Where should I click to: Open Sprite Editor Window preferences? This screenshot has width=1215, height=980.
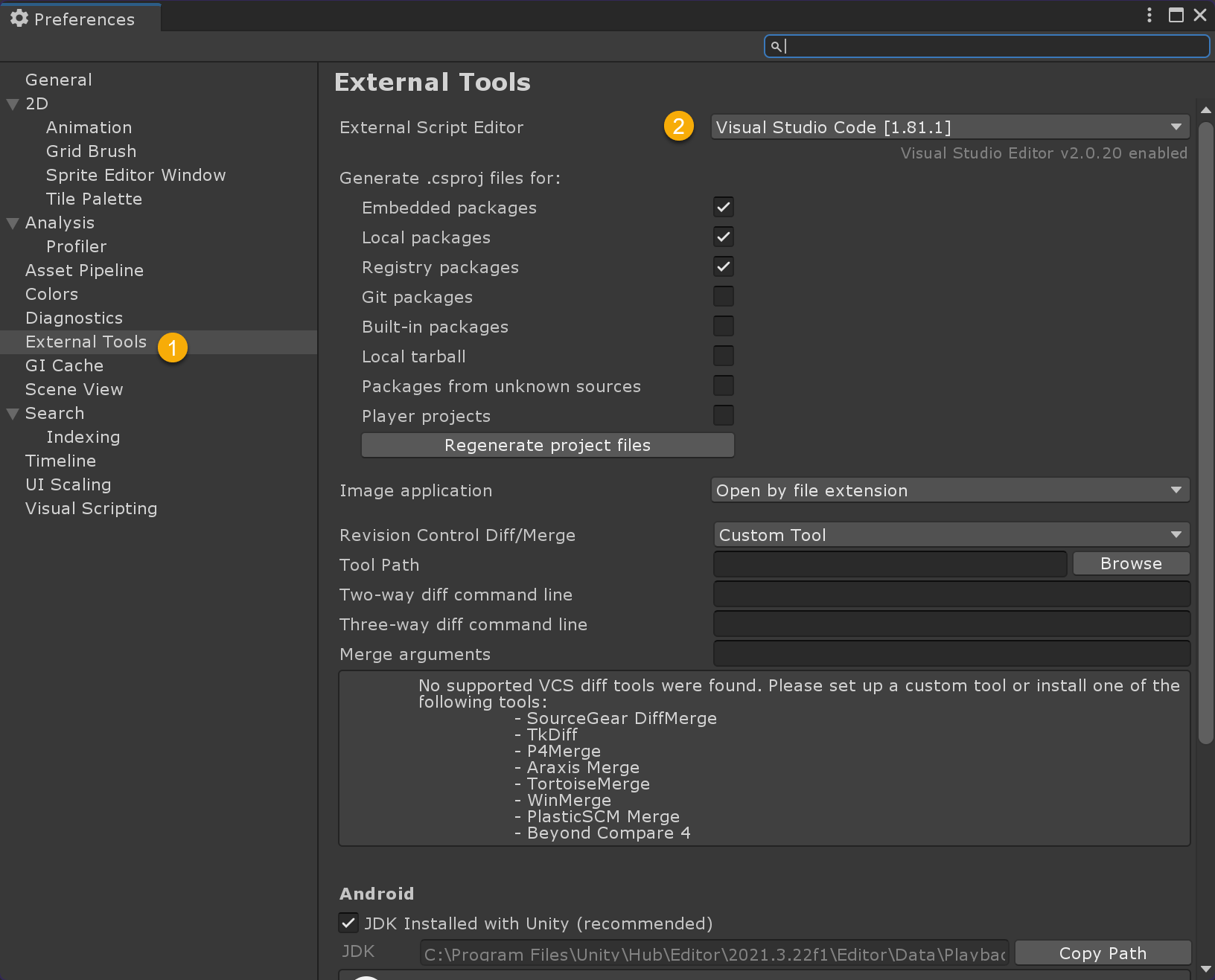[x=136, y=175]
